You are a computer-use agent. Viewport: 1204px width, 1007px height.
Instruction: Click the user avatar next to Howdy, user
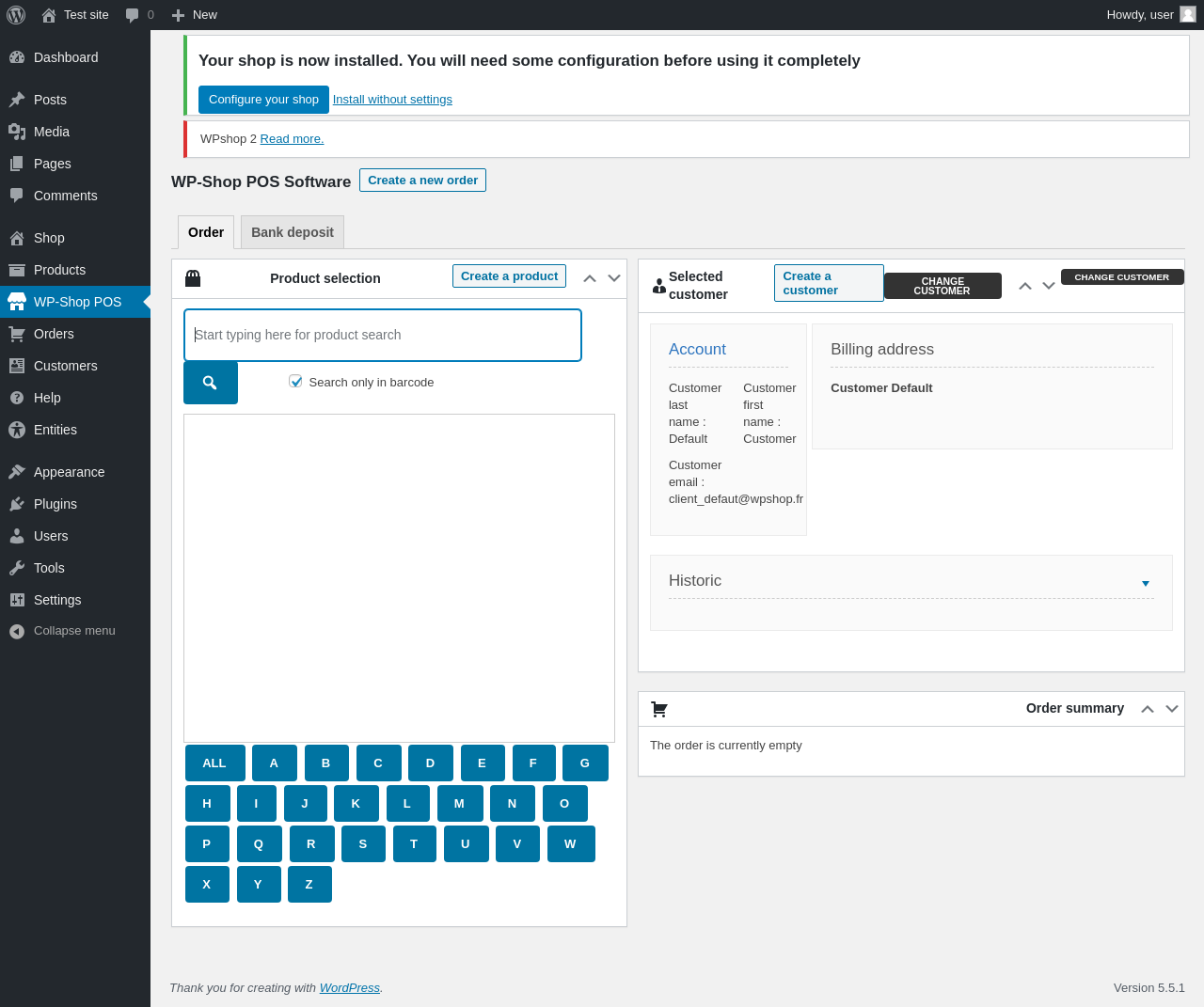point(1188,14)
